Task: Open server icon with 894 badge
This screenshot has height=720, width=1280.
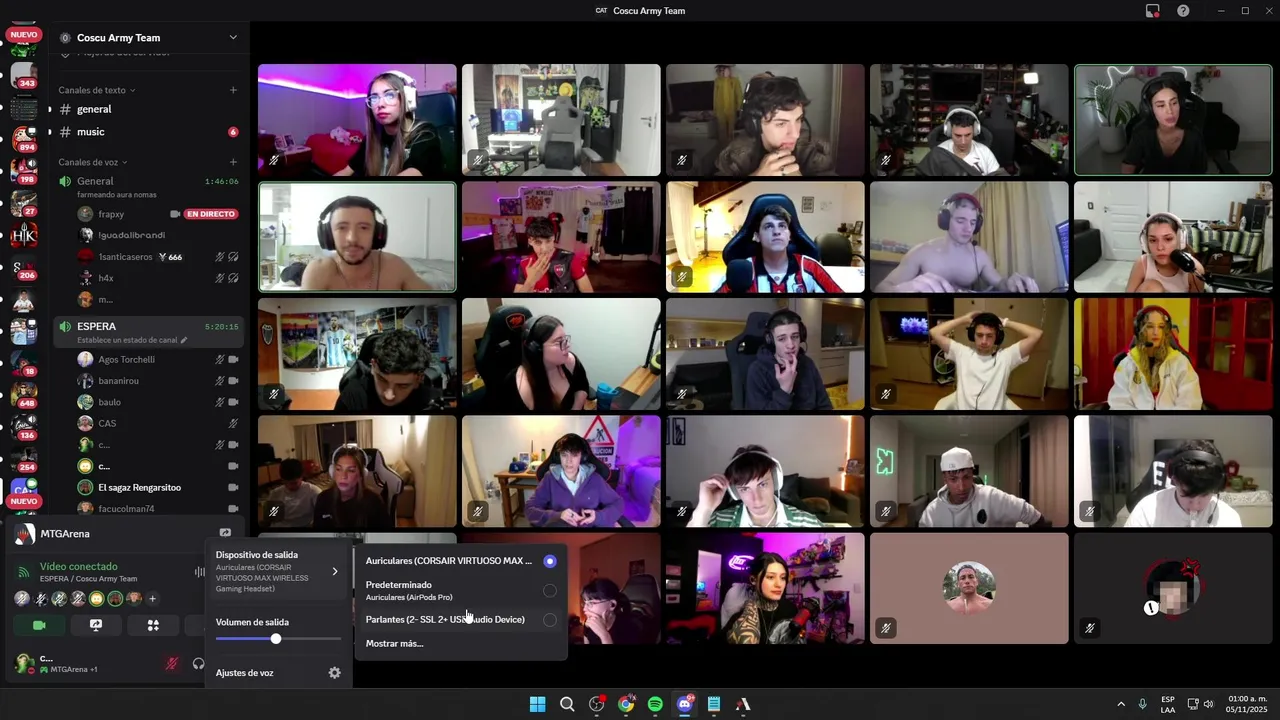Action: [24, 139]
